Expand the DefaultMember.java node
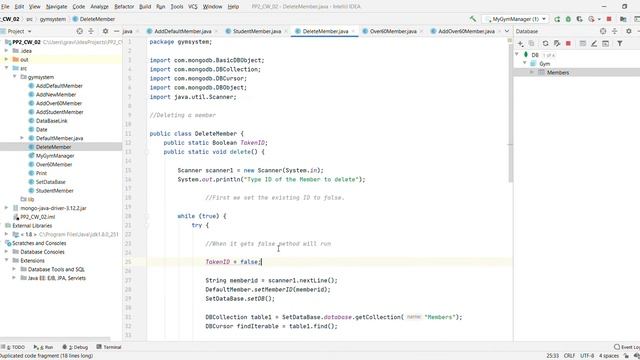The height and width of the screenshot is (360, 640). pyautogui.click(x=22, y=138)
